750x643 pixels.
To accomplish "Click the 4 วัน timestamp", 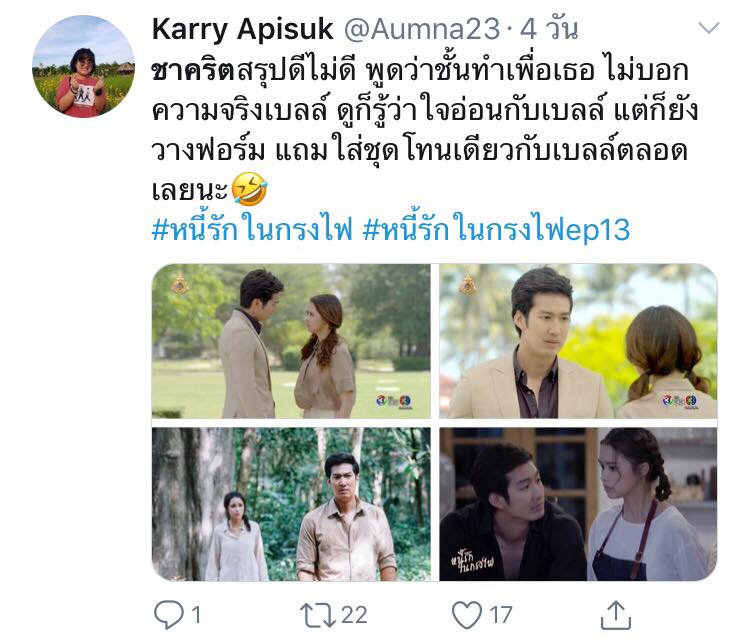I will coord(549,30).
